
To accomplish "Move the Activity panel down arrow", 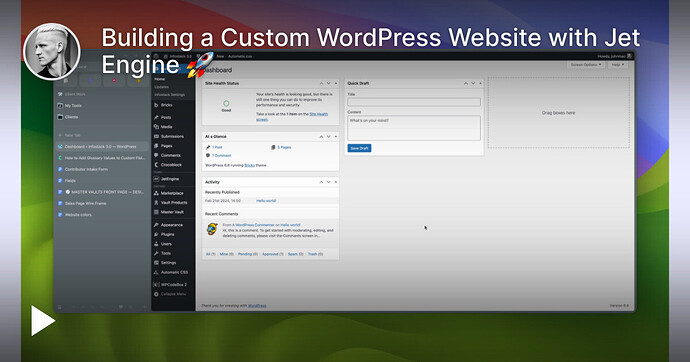I will point(328,182).
